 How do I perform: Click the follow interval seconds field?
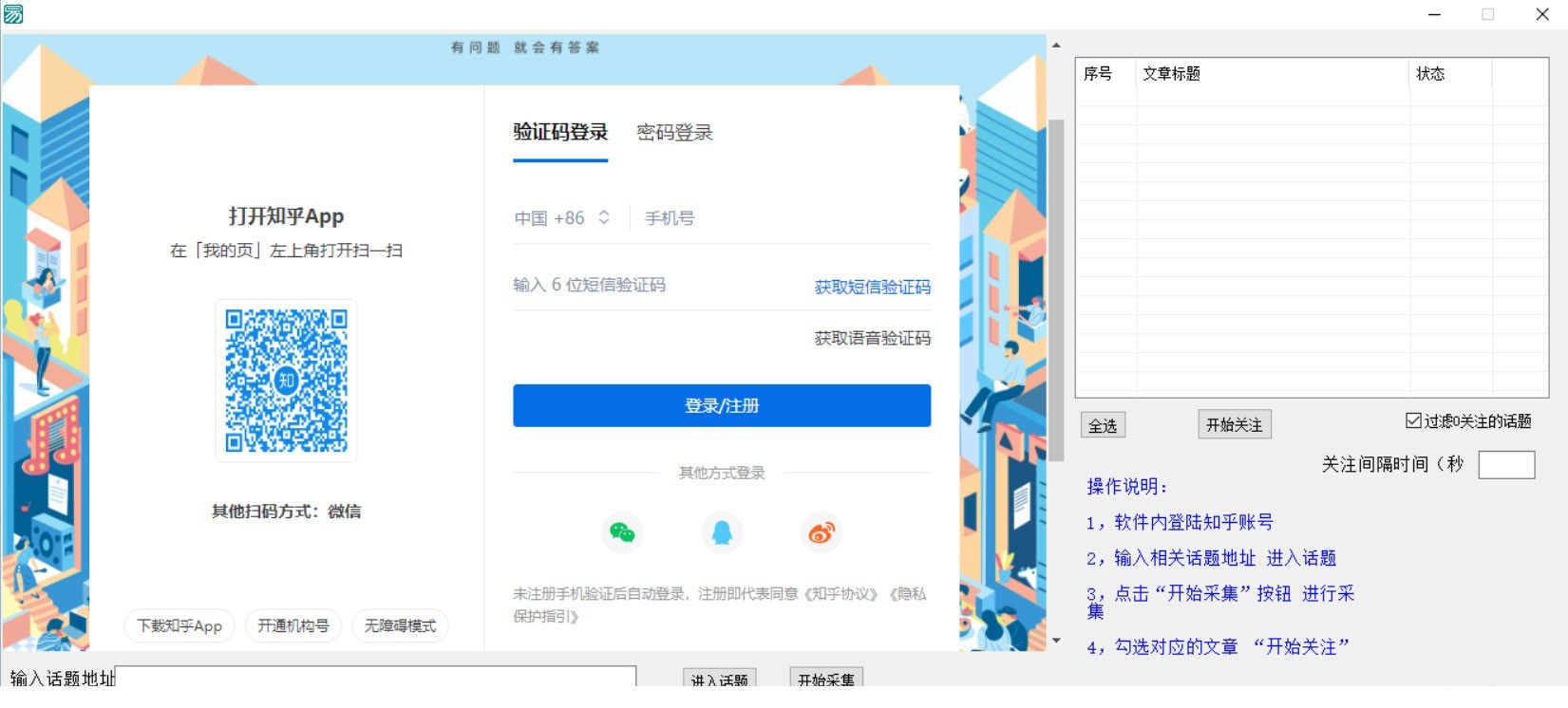[x=1506, y=464]
